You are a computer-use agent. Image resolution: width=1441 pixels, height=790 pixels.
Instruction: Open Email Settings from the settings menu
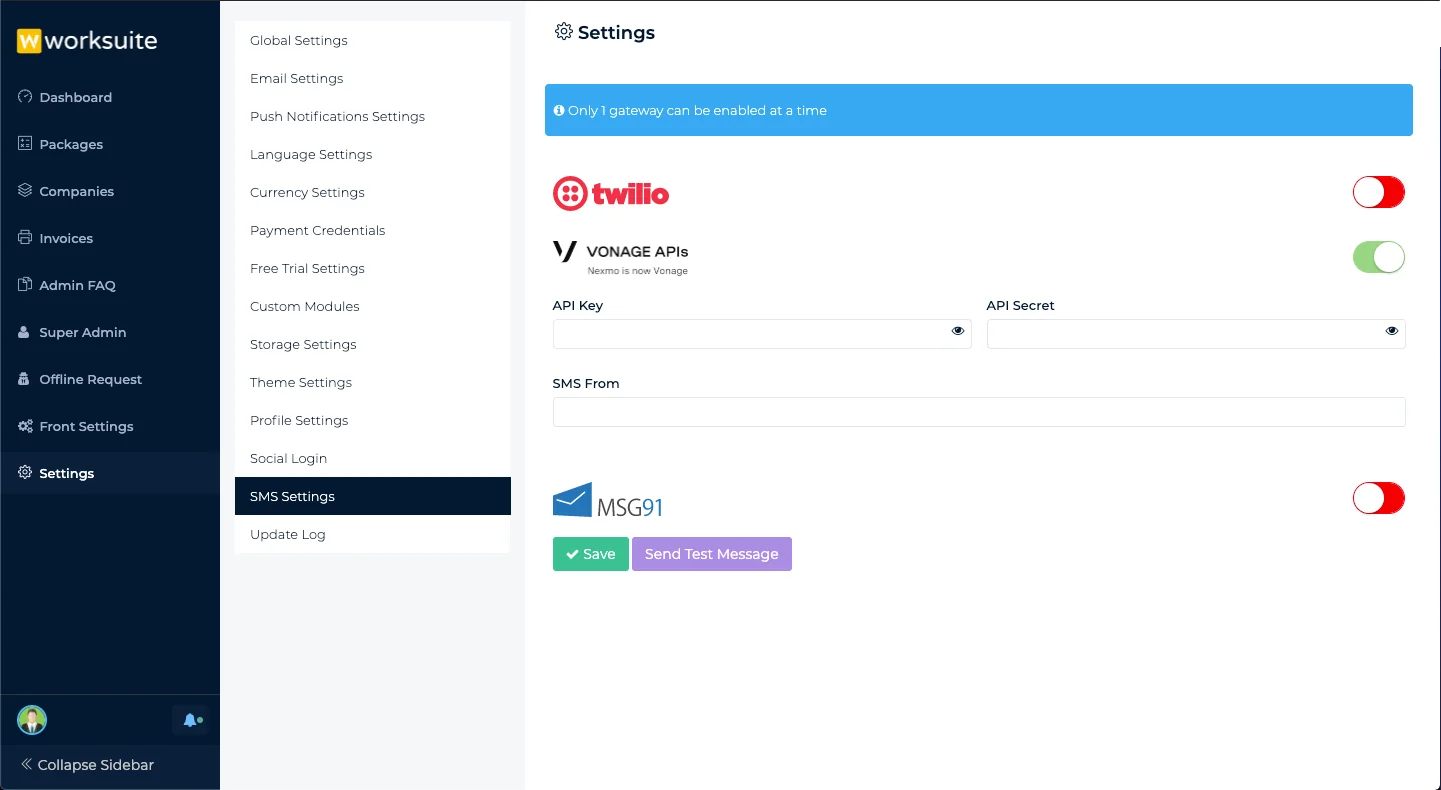coord(297,78)
